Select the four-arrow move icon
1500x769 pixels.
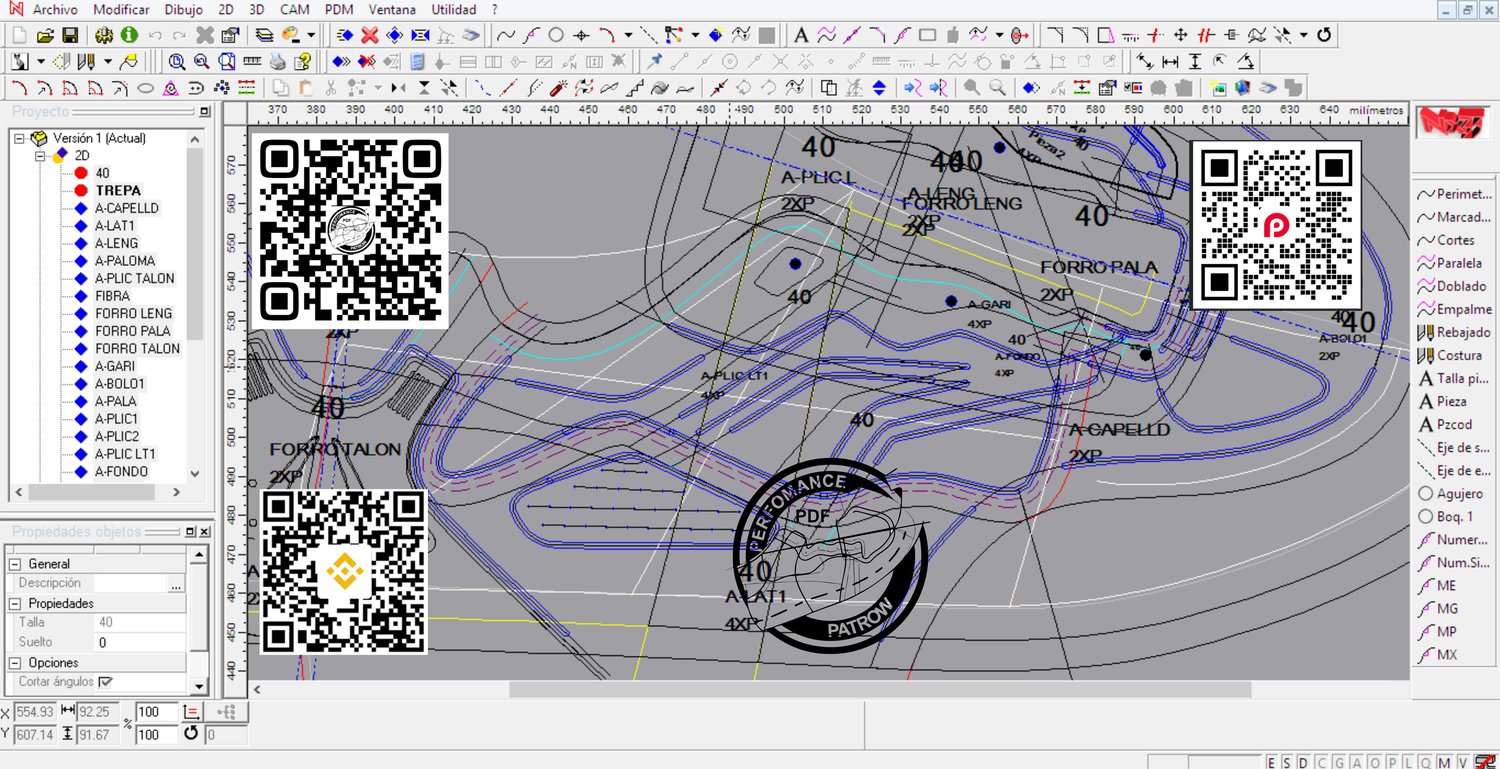1181,35
